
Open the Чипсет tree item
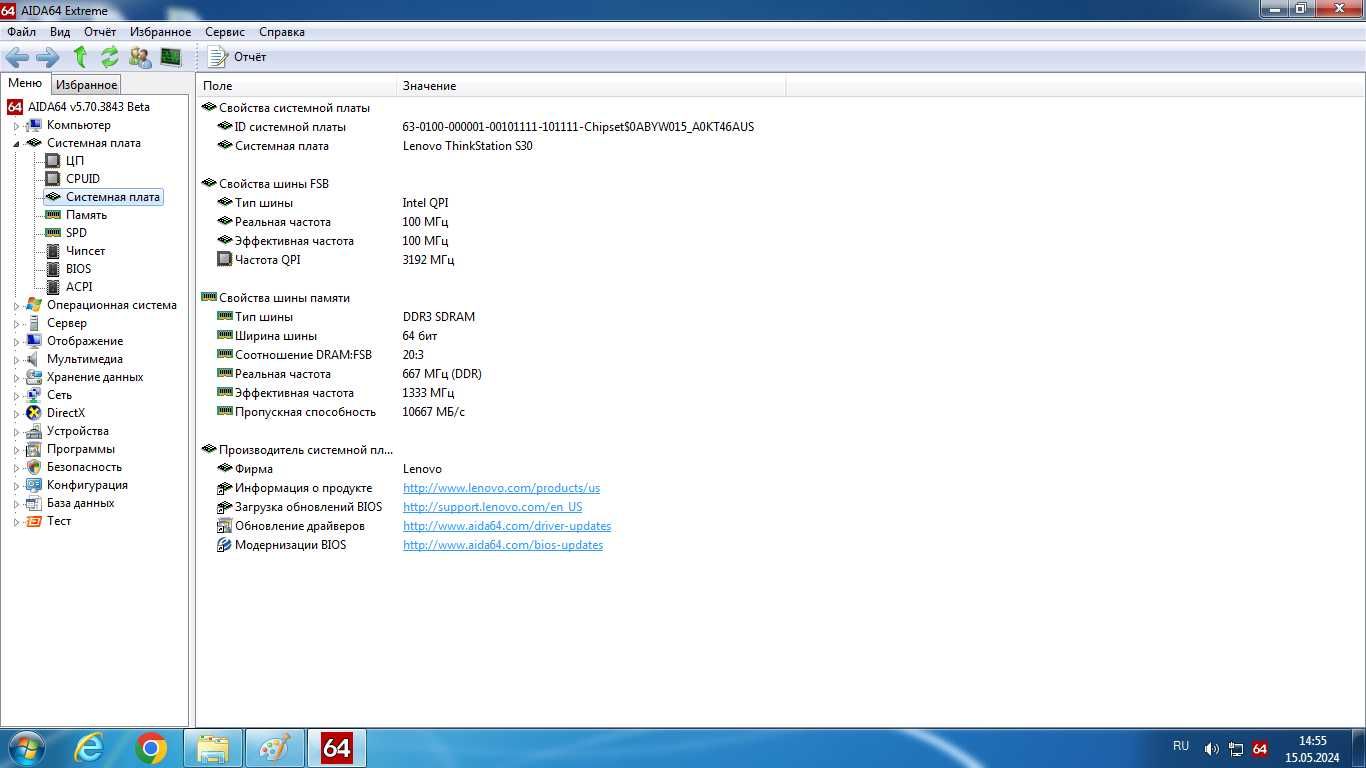85,251
